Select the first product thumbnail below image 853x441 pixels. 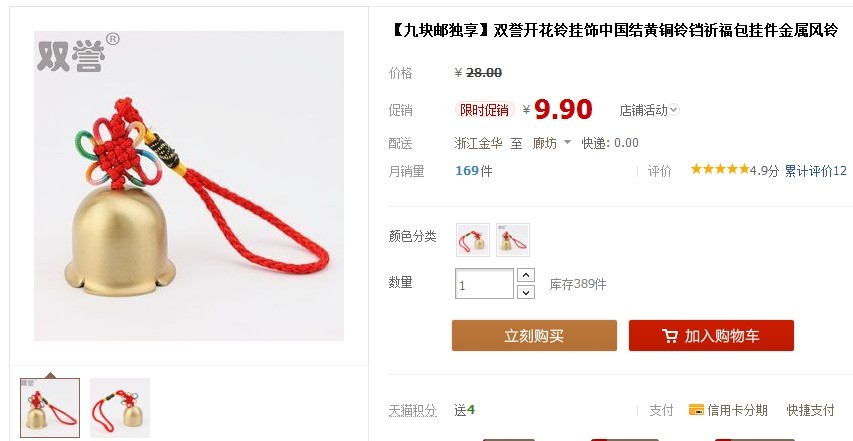click(50, 408)
